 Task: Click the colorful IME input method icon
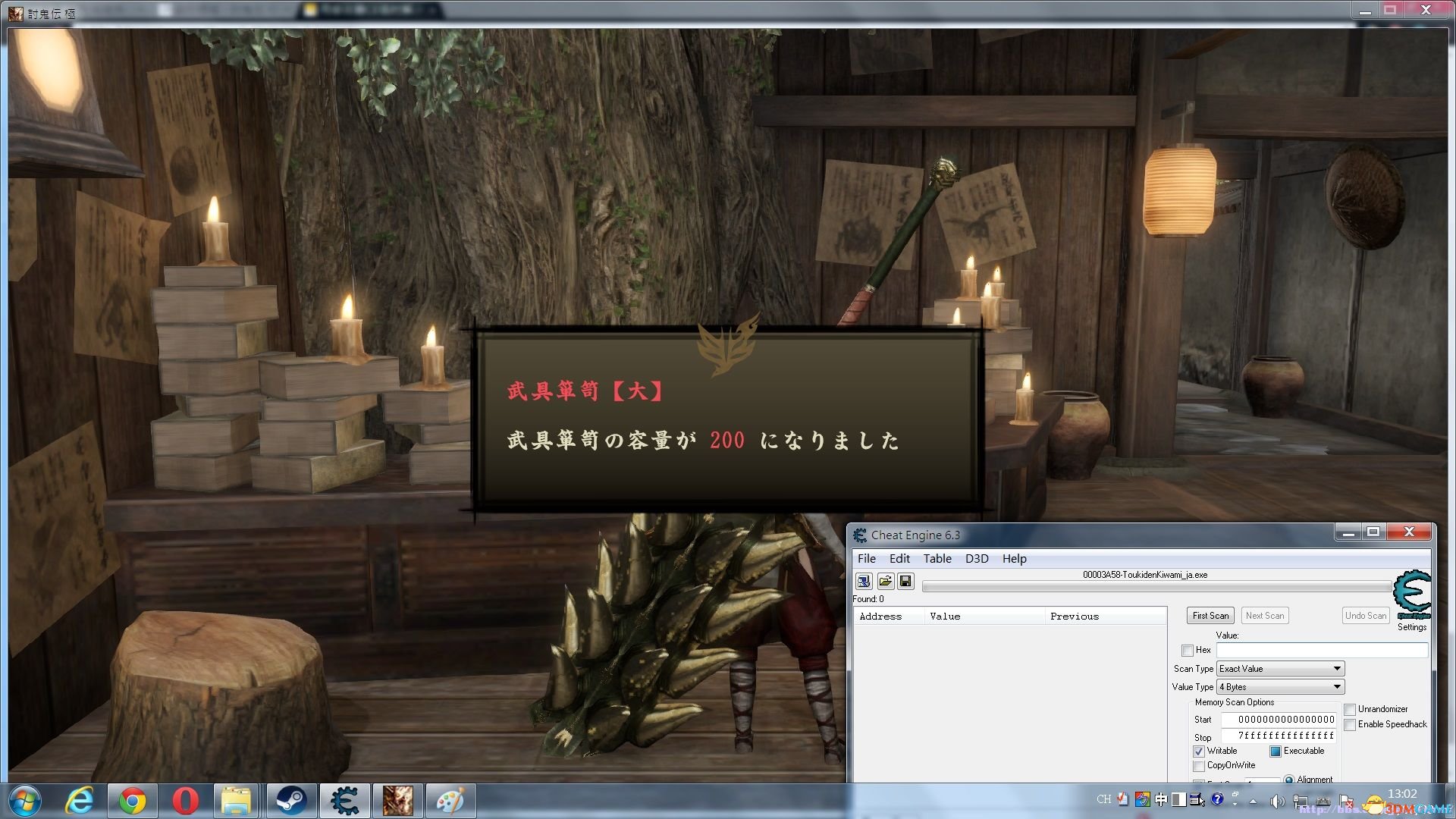coord(1141,799)
